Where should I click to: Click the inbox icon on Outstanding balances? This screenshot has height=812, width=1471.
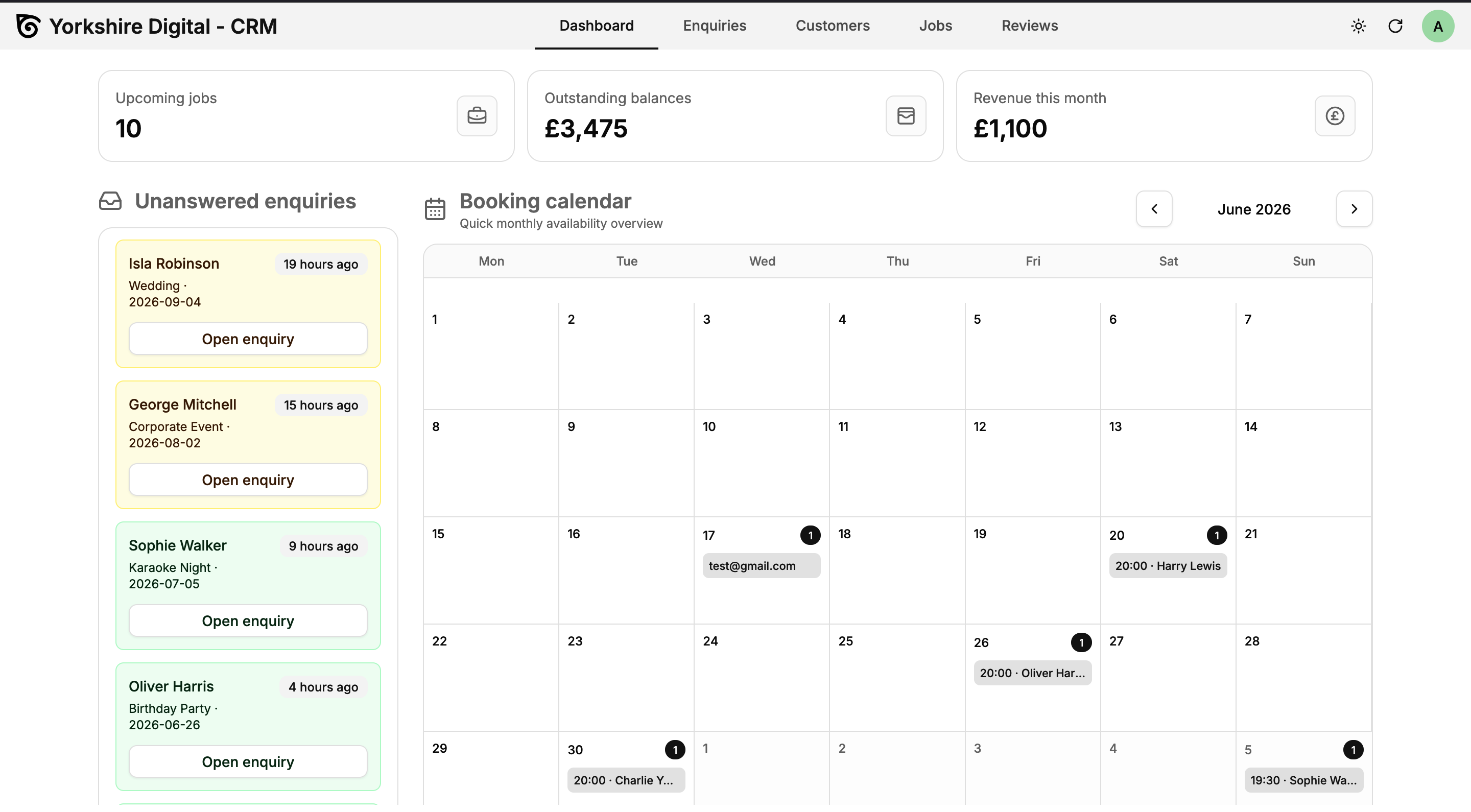(x=906, y=116)
